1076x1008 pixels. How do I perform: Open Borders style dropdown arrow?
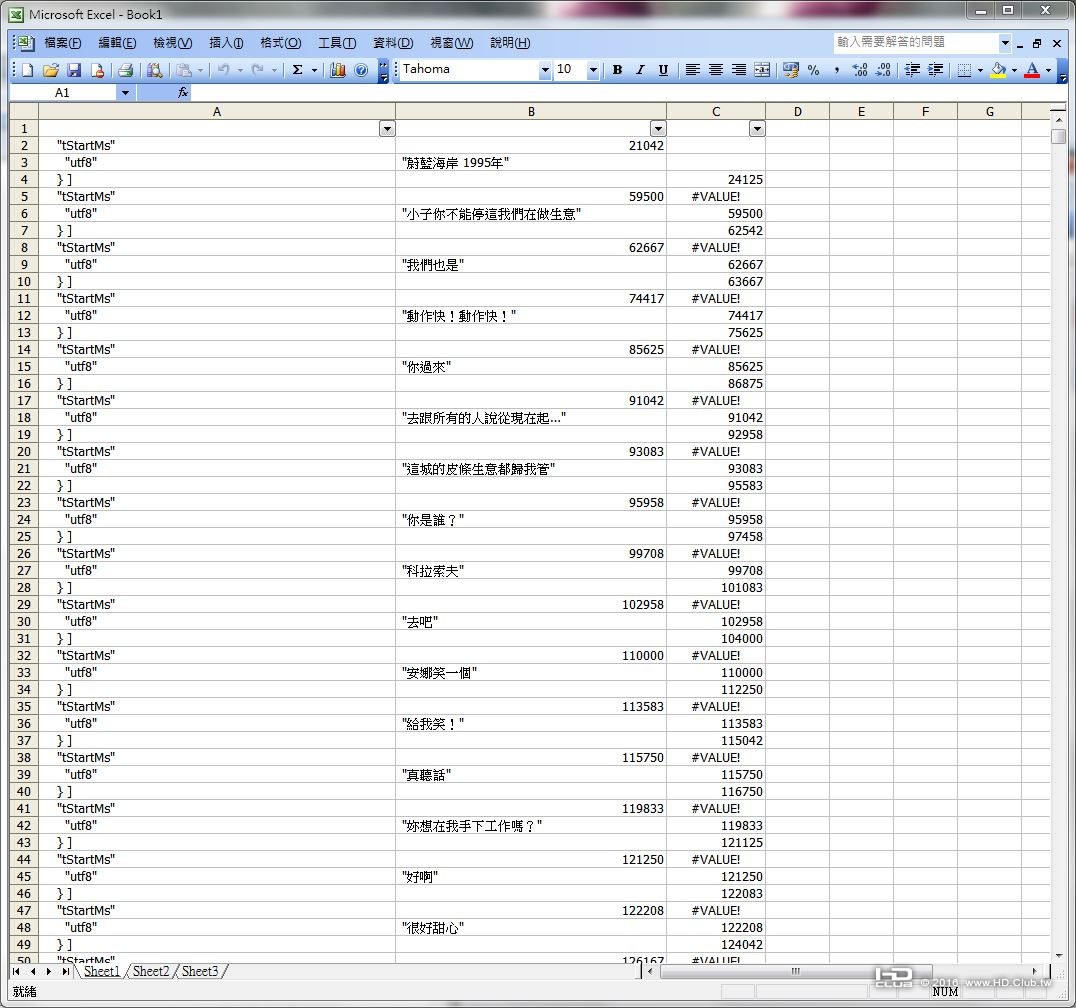980,70
